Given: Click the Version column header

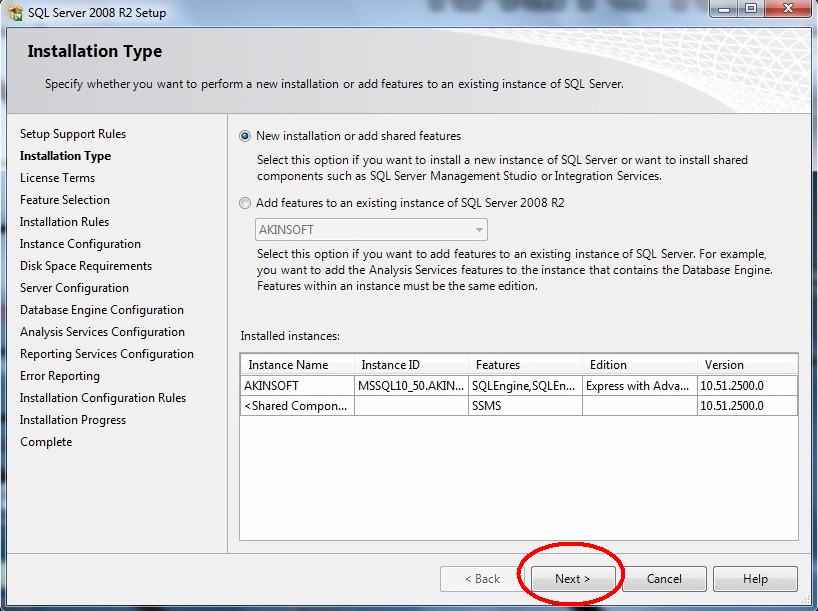Looking at the screenshot, I should point(748,365).
